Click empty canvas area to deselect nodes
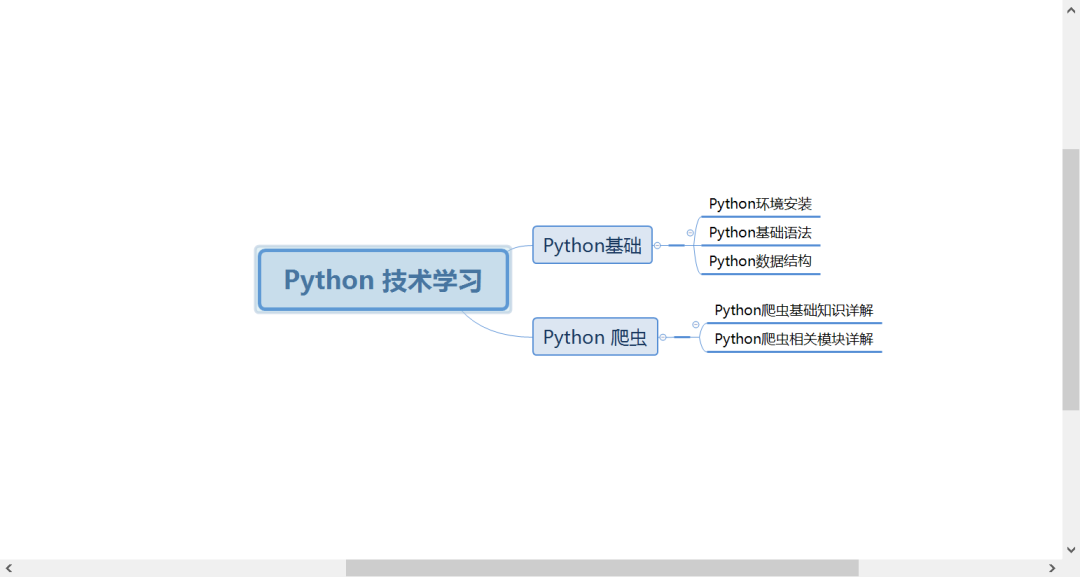 [300, 460]
